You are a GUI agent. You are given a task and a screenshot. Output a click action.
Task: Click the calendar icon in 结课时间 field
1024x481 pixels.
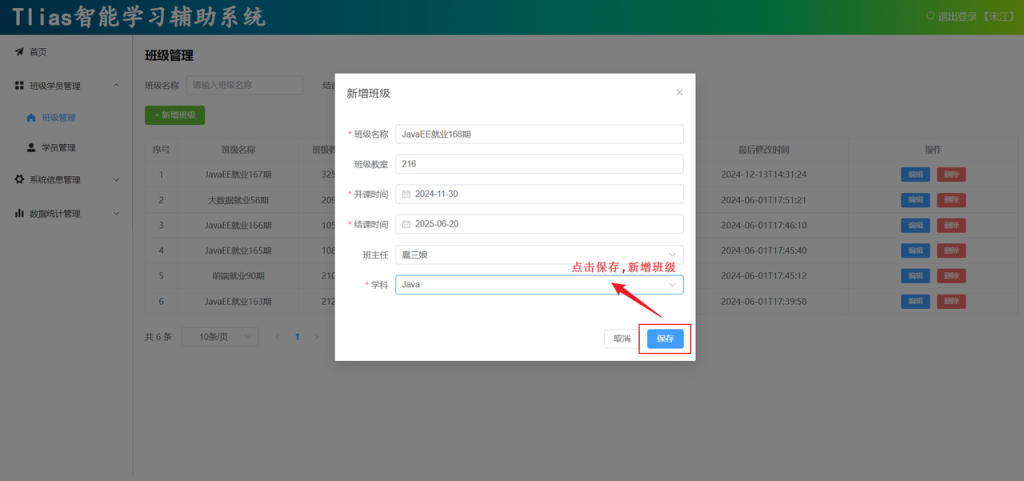click(406, 224)
